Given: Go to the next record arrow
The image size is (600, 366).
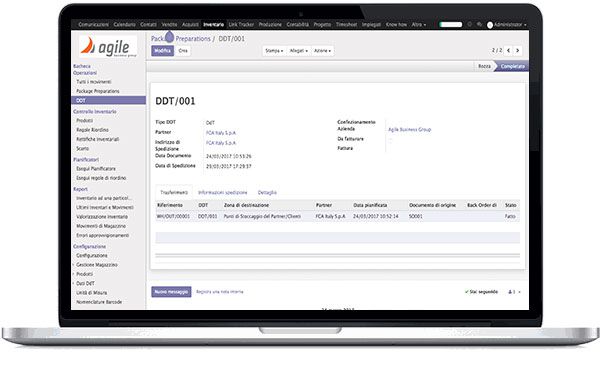Looking at the screenshot, I should (518, 50).
